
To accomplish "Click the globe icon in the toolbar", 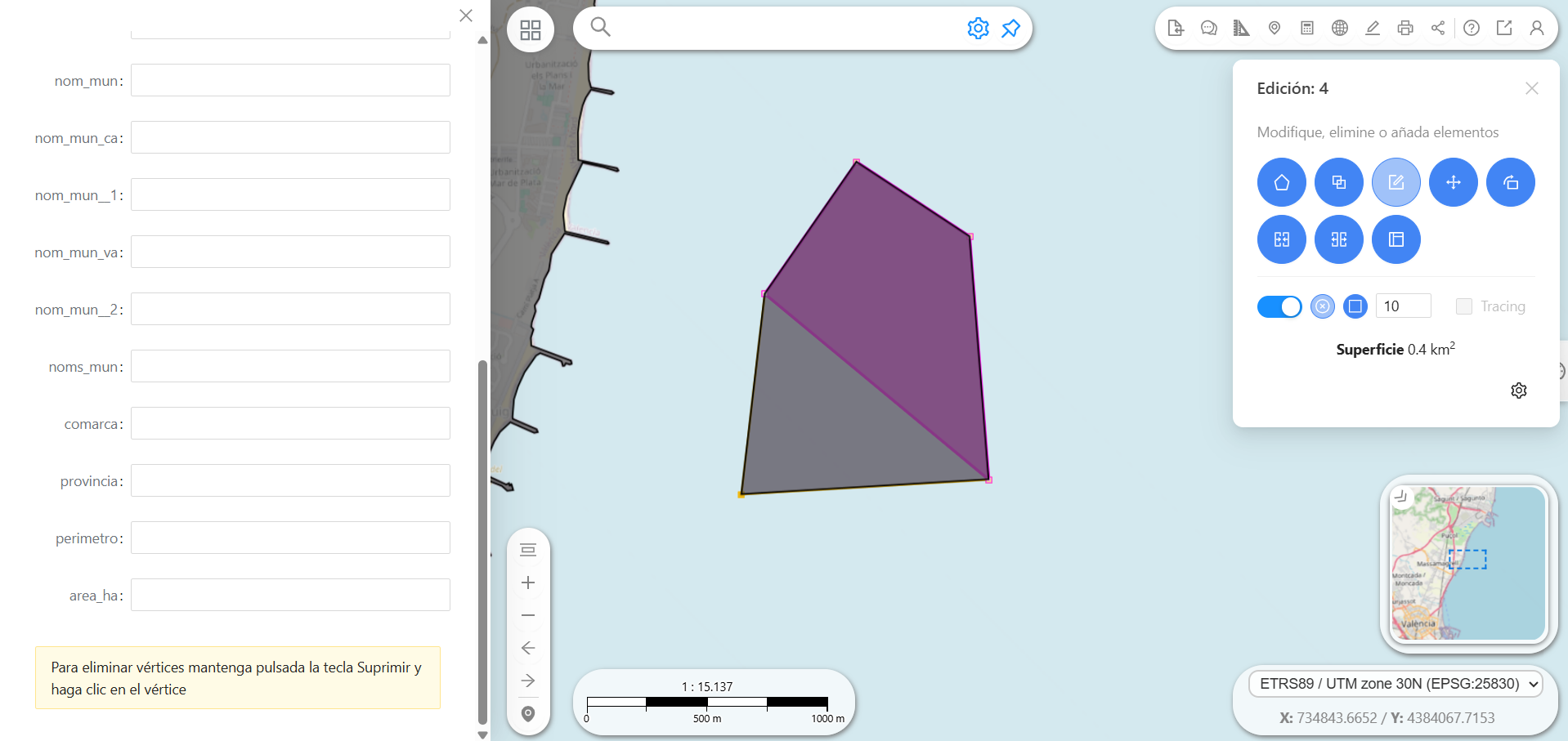I will tap(1339, 28).
